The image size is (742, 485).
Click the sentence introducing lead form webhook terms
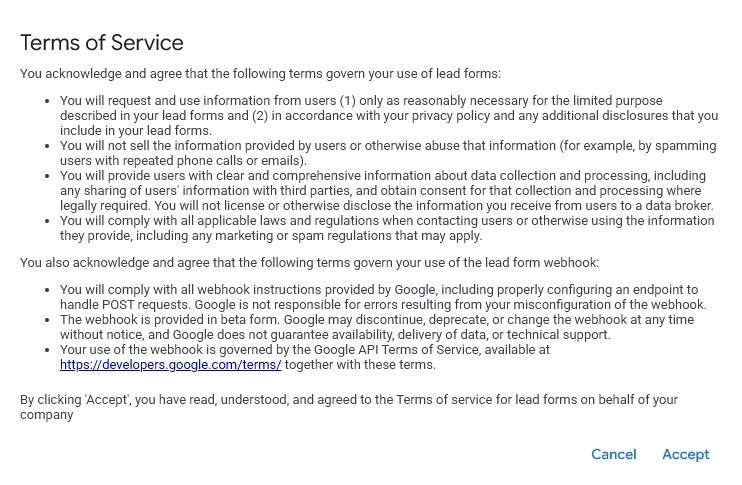point(309,263)
